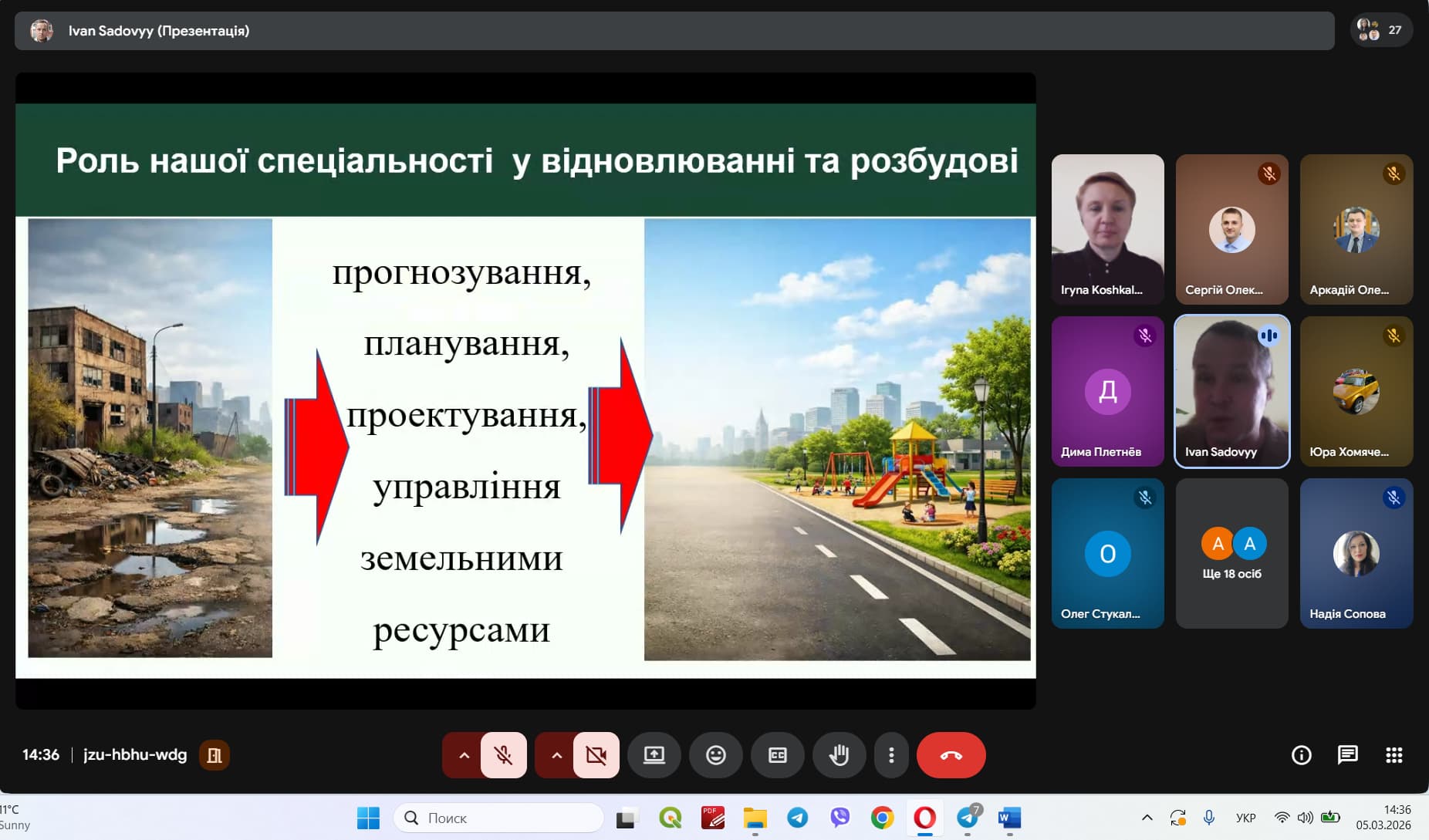The width and height of the screenshot is (1429, 840).
Task: Leave the call with red hang-up button
Action: click(x=951, y=755)
